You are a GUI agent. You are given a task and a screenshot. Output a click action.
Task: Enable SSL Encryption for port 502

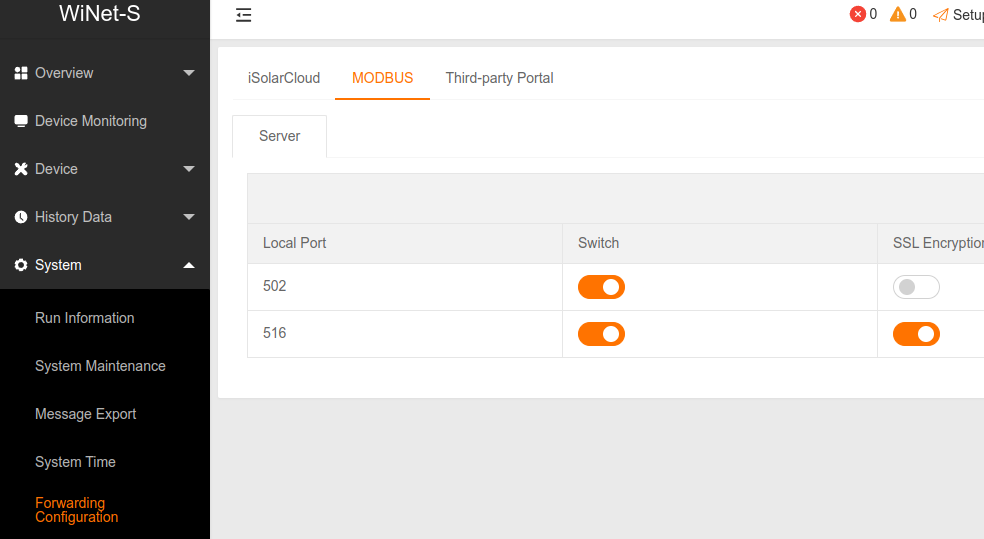click(916, 287)
